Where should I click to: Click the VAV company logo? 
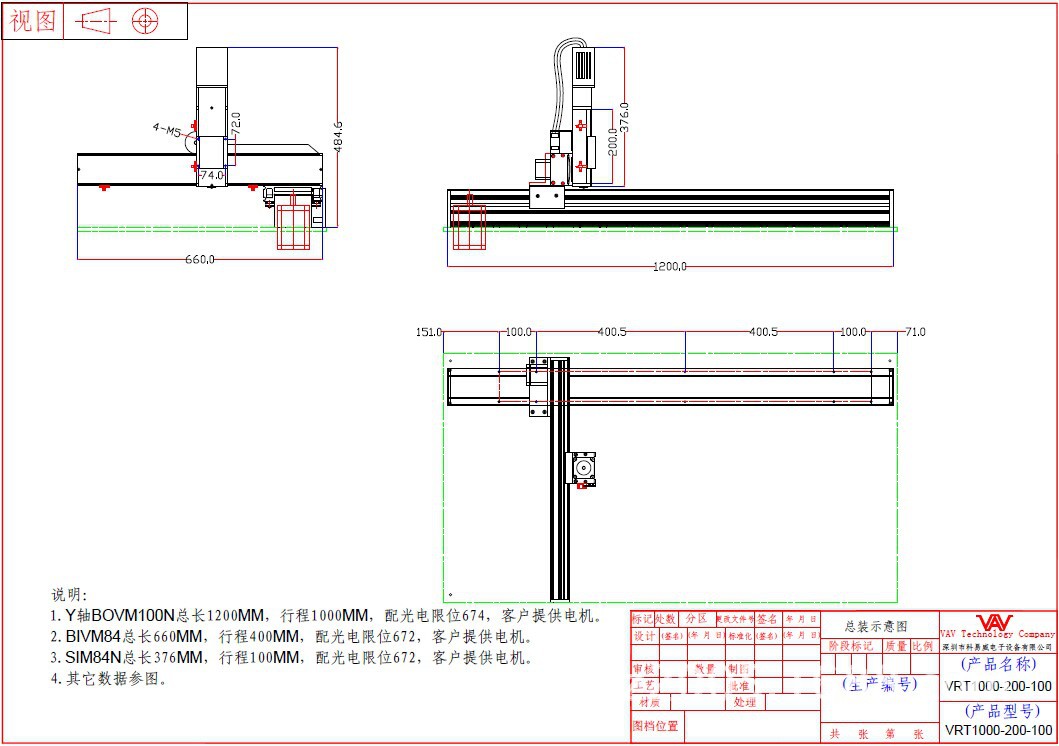coord(994,622)
